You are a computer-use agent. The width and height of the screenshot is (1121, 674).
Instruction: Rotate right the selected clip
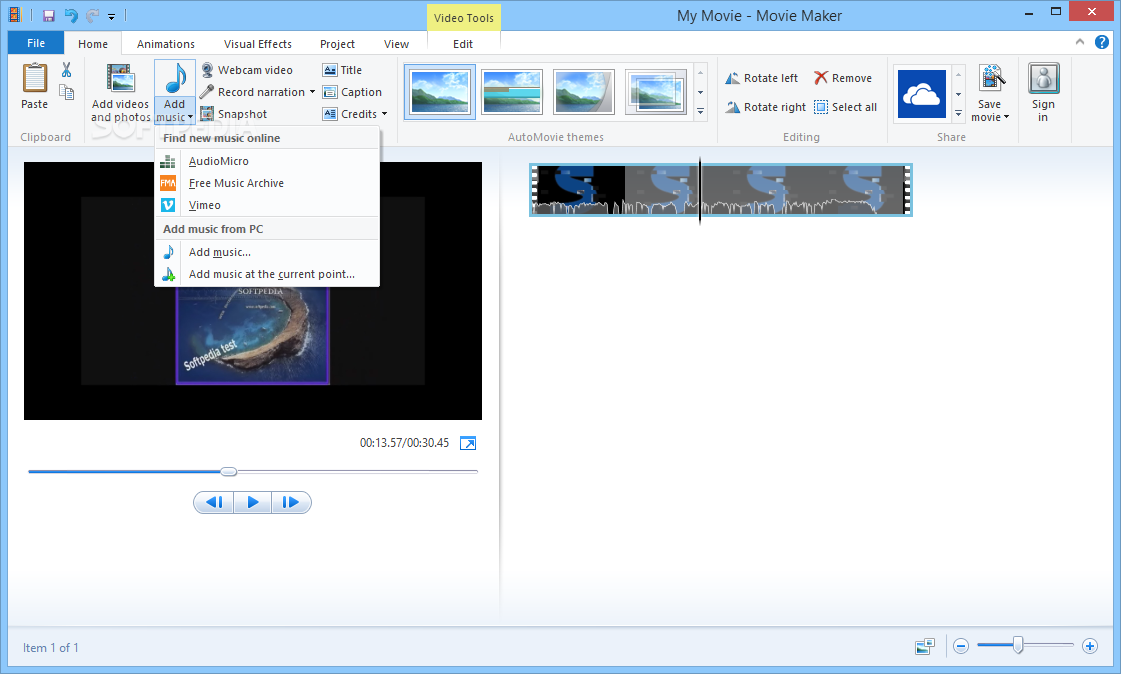pyautogui.click(x=766, y=107)
